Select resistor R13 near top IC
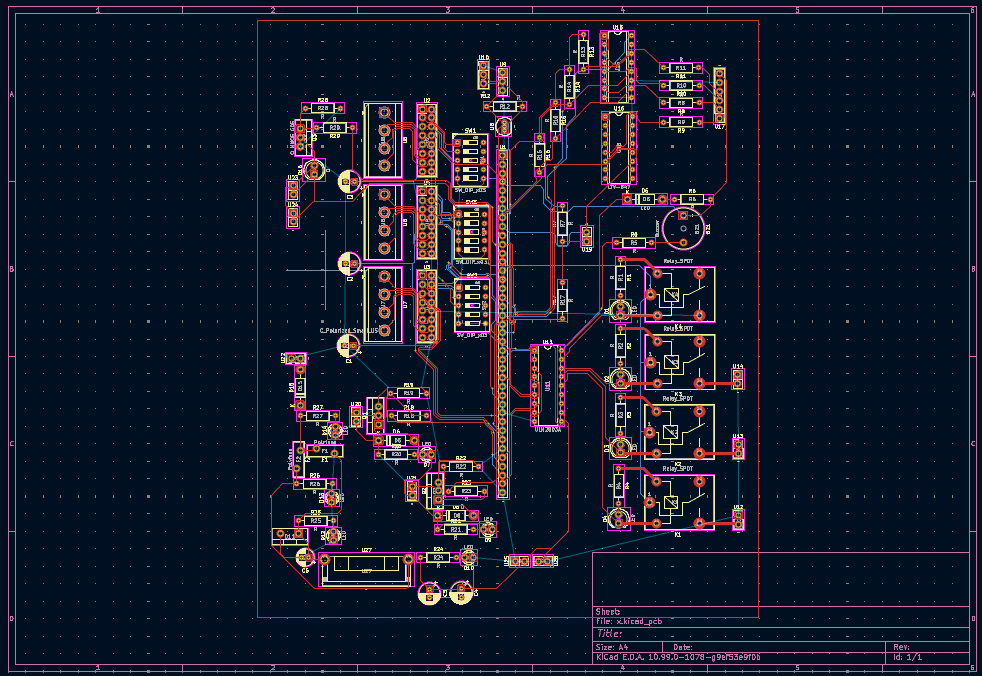 click(583, 52)
